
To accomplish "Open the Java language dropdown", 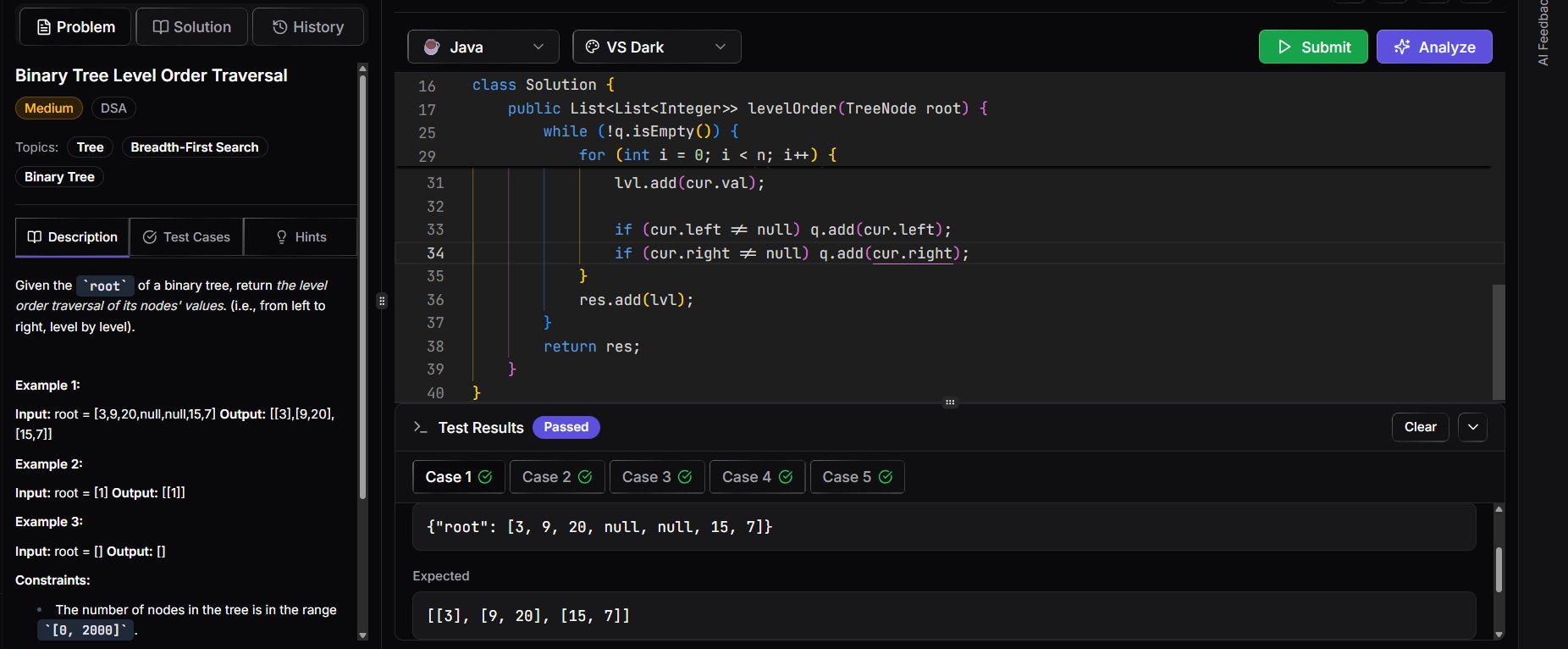I will coord(483,47).
